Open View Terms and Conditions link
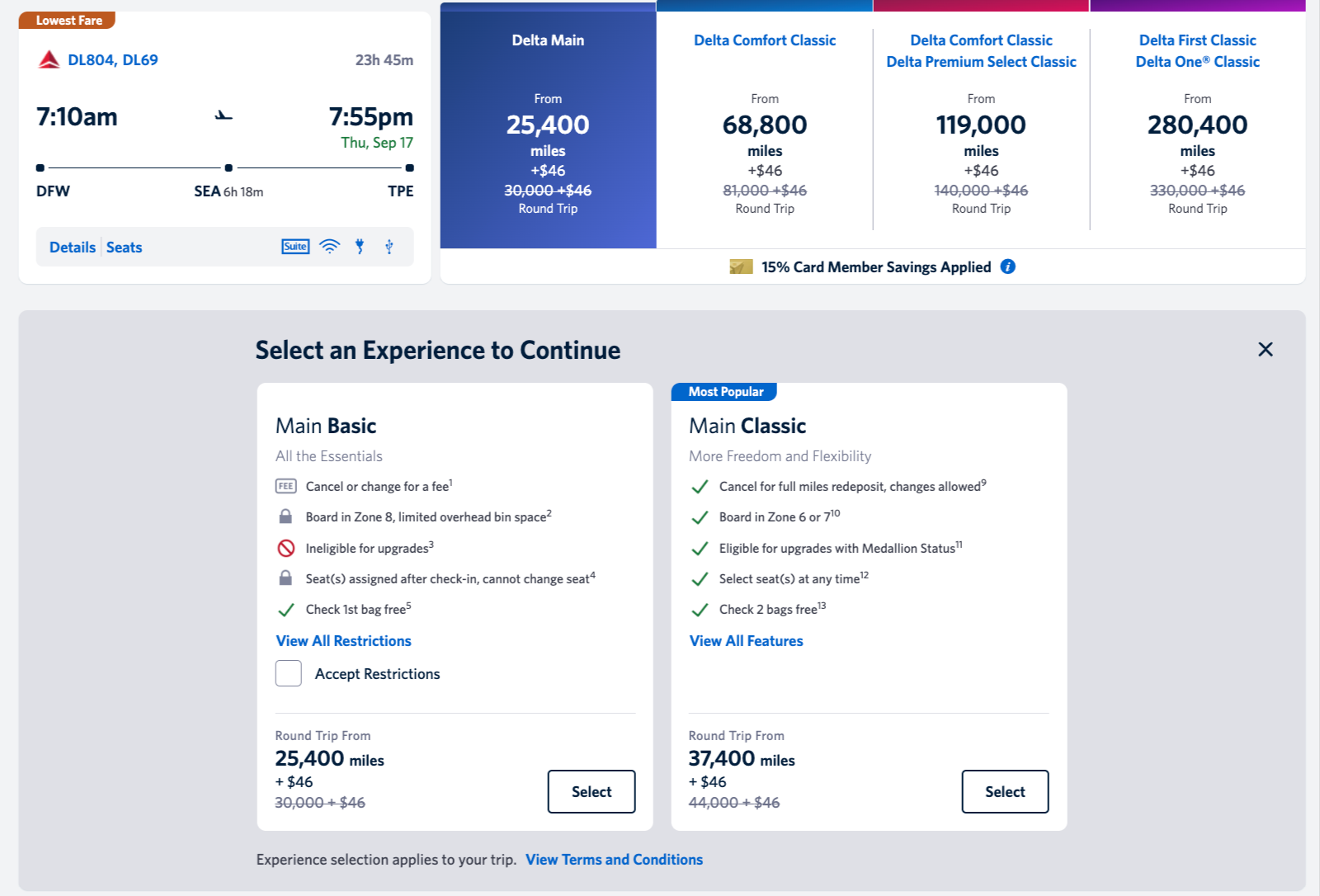The image size is (1320, 896). click(615, 860)
